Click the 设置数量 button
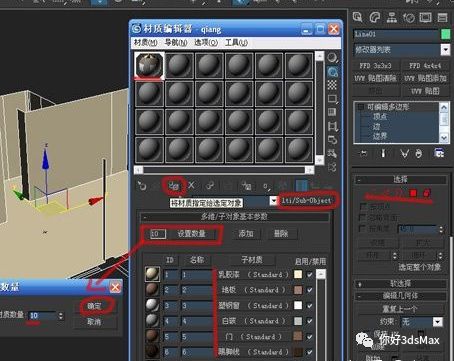The height and width of the screenshot is (361, 454). click(191, 234)
